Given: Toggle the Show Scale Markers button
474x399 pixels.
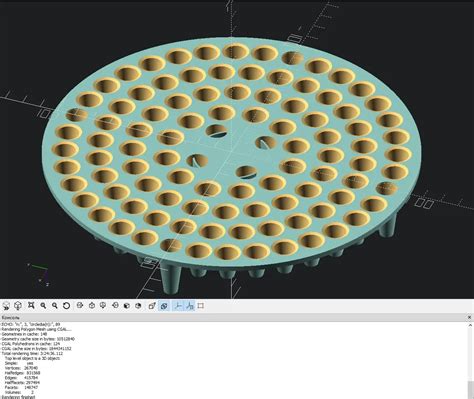Looking at the screenshot, I should tap(190, 305).
